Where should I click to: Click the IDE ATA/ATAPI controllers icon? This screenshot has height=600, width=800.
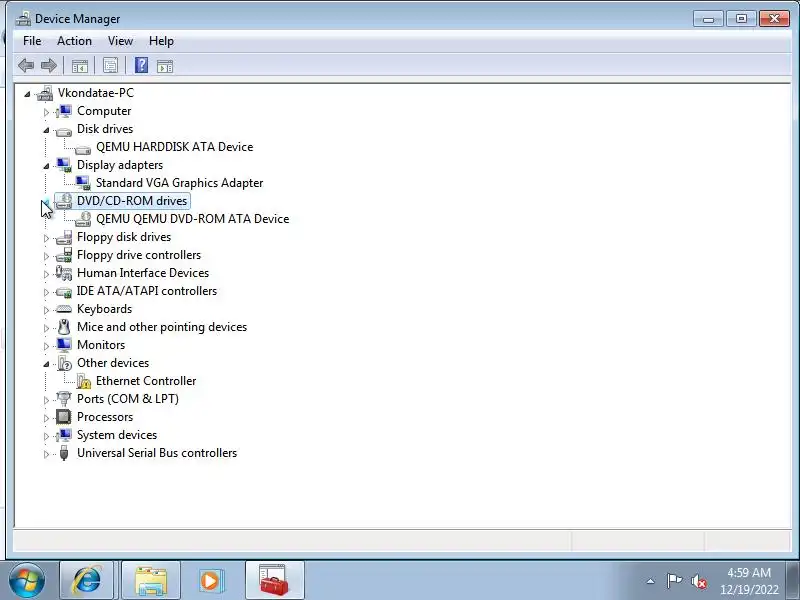tap(64, 292)
